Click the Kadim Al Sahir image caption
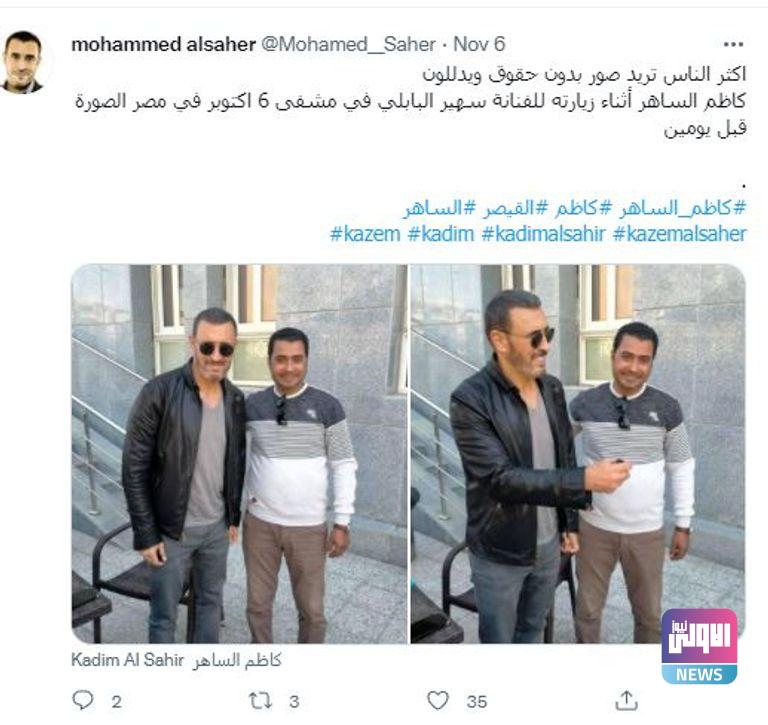The width and height of the screenshot is (768, 725). [x=176, y=660]
